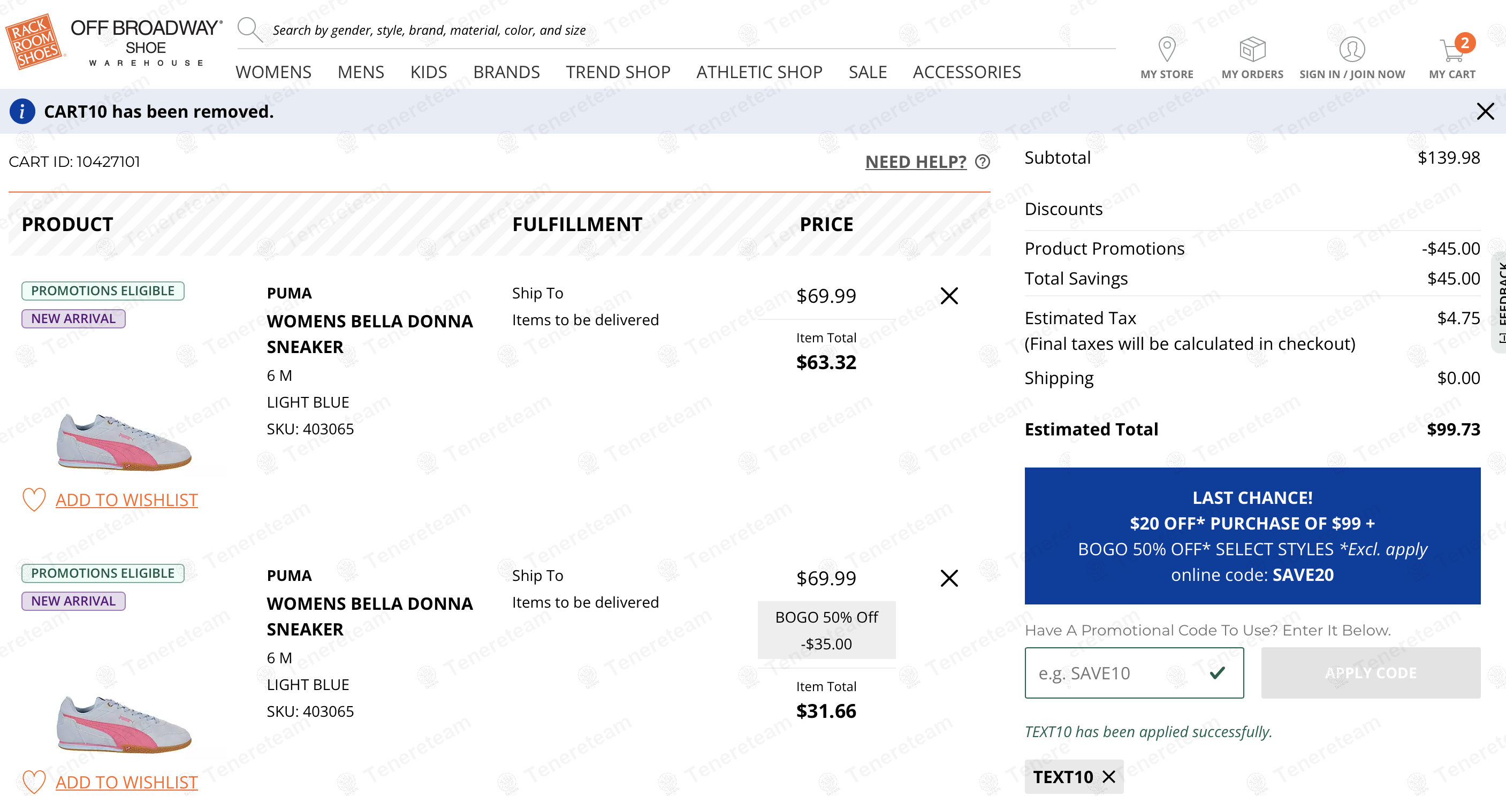The image size is (1506, 812).
Task: Open My Orders box icon
Action: [1252, 49]
